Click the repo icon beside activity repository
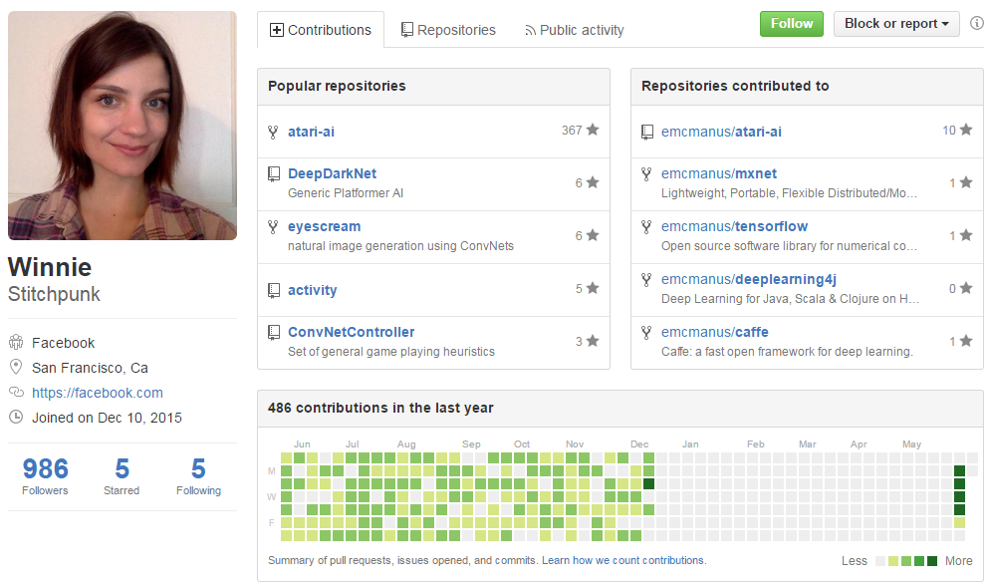The image size is (990, 587). click(x=273, y=291)
